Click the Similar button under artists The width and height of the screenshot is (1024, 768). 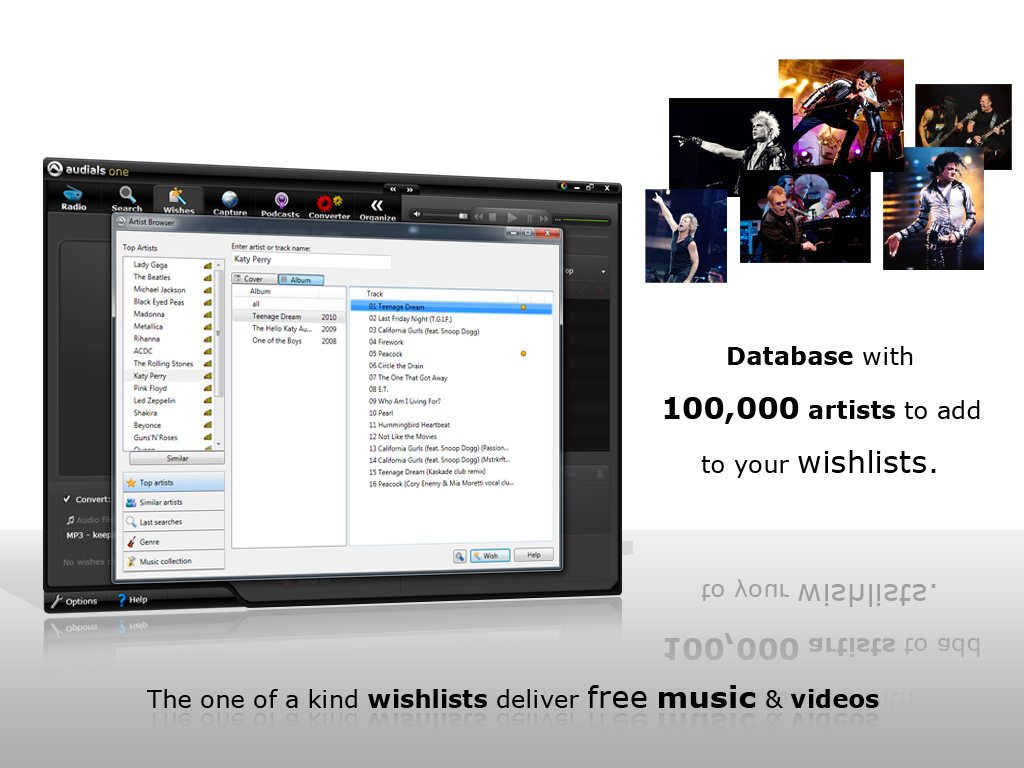[x=176, y=458]
